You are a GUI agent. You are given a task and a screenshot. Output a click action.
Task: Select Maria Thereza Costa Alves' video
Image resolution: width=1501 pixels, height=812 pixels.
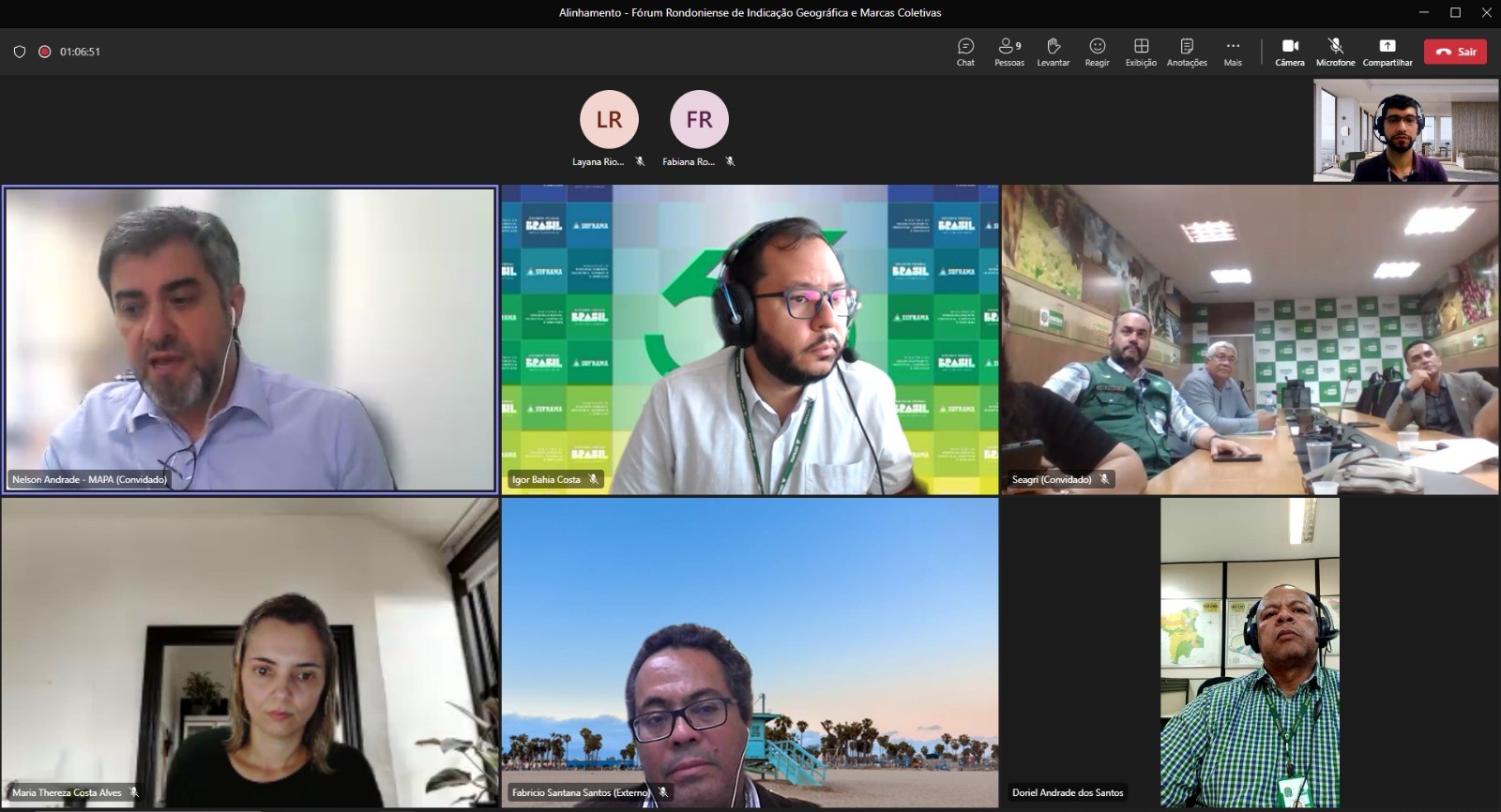click(250, 652)
